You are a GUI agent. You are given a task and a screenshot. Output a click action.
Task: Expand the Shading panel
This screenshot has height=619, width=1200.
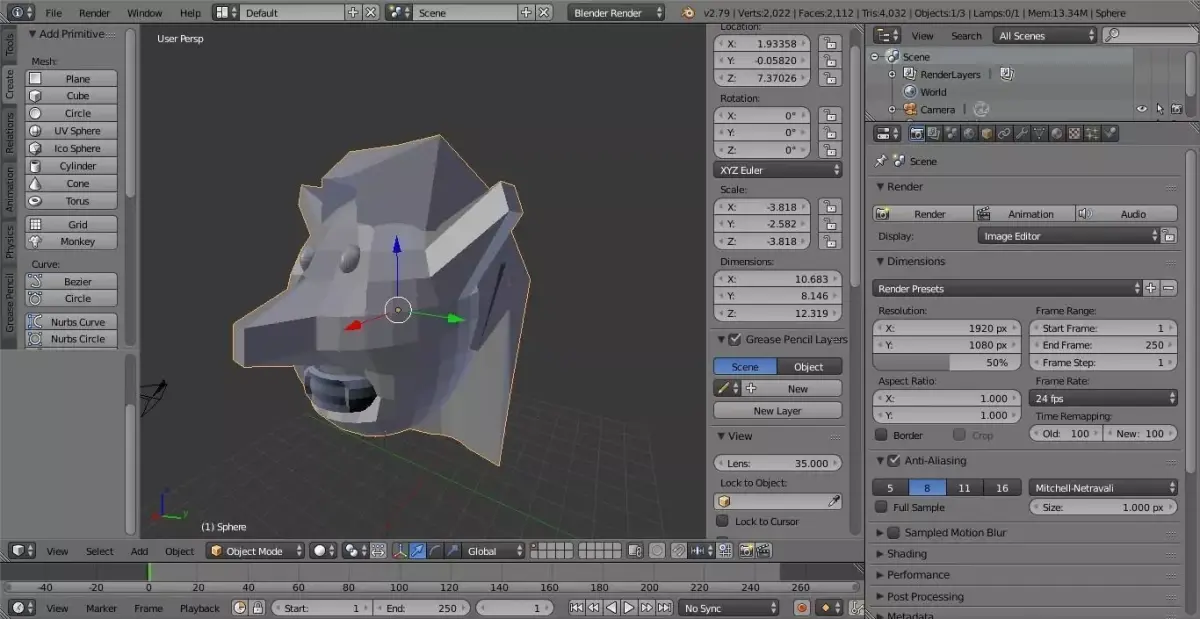906,553
